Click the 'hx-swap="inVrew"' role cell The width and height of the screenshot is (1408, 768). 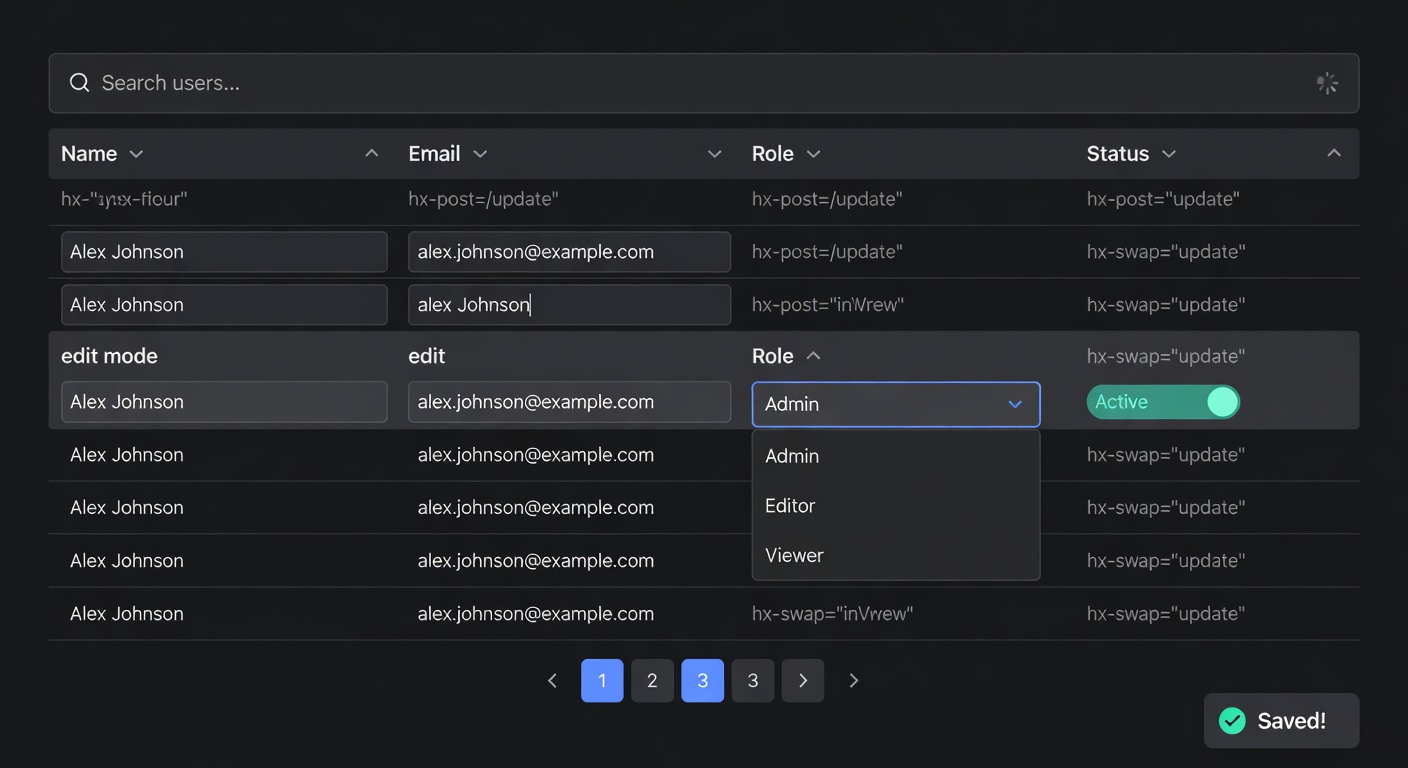tap(833, 614)
